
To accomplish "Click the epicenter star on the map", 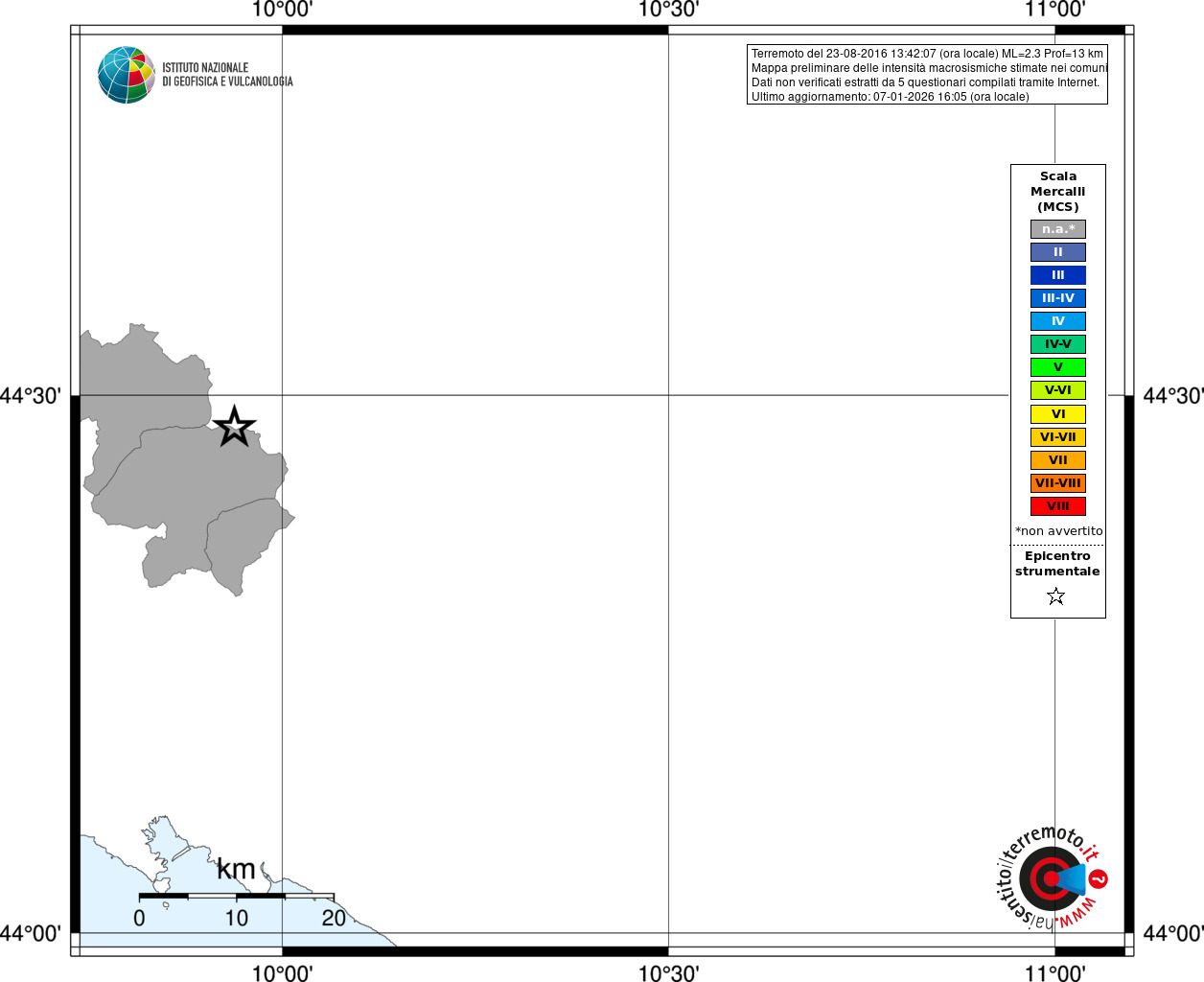I will [x=234, y=427].
